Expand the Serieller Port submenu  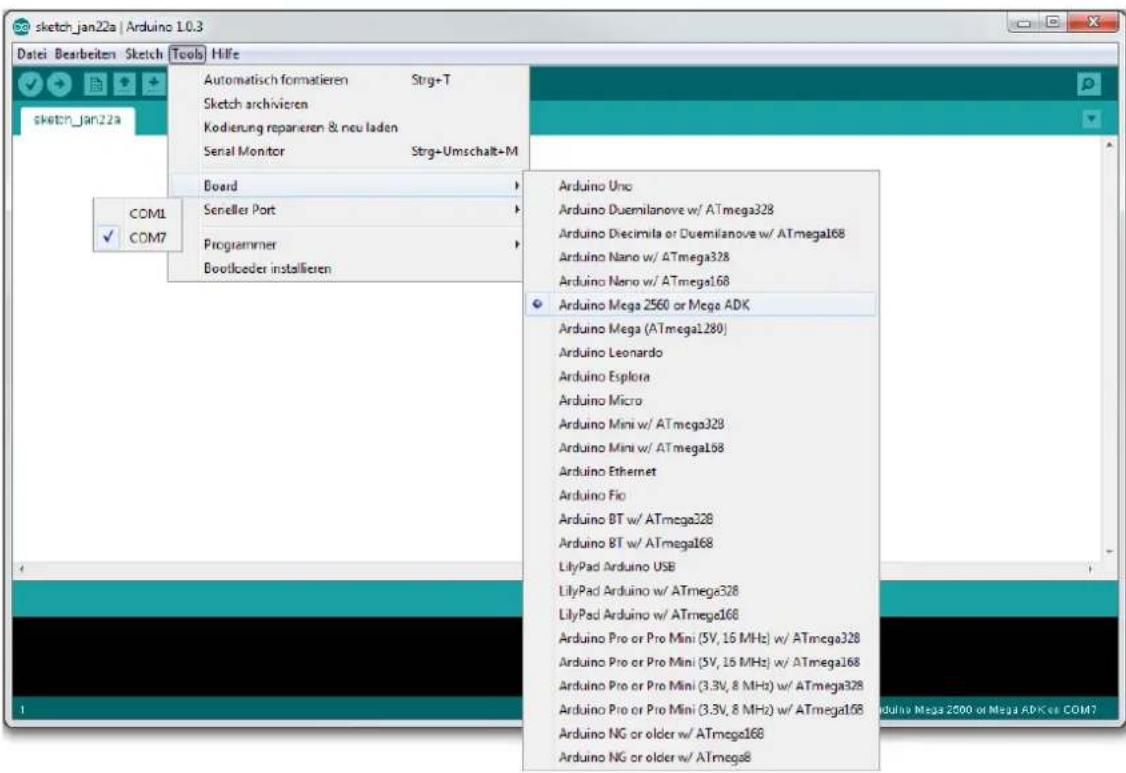(348, 210)
